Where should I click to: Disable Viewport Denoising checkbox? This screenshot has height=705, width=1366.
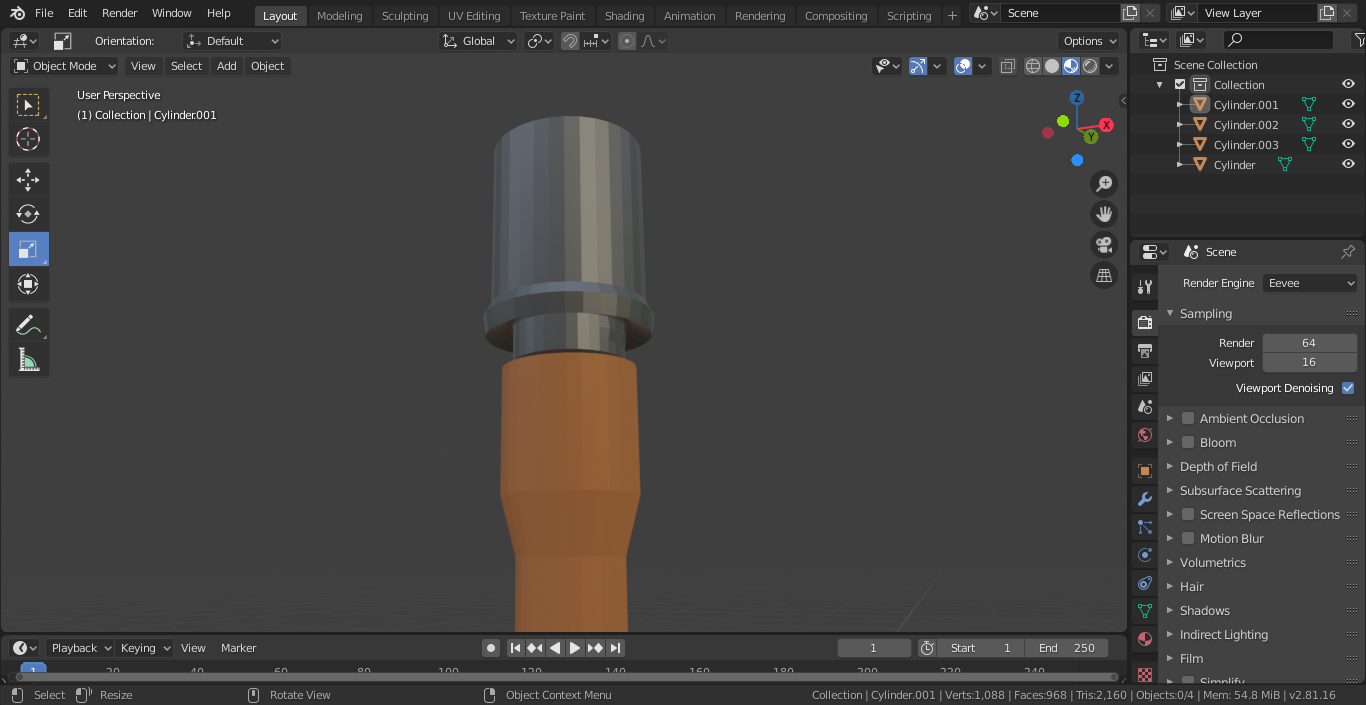(1348, 388)
